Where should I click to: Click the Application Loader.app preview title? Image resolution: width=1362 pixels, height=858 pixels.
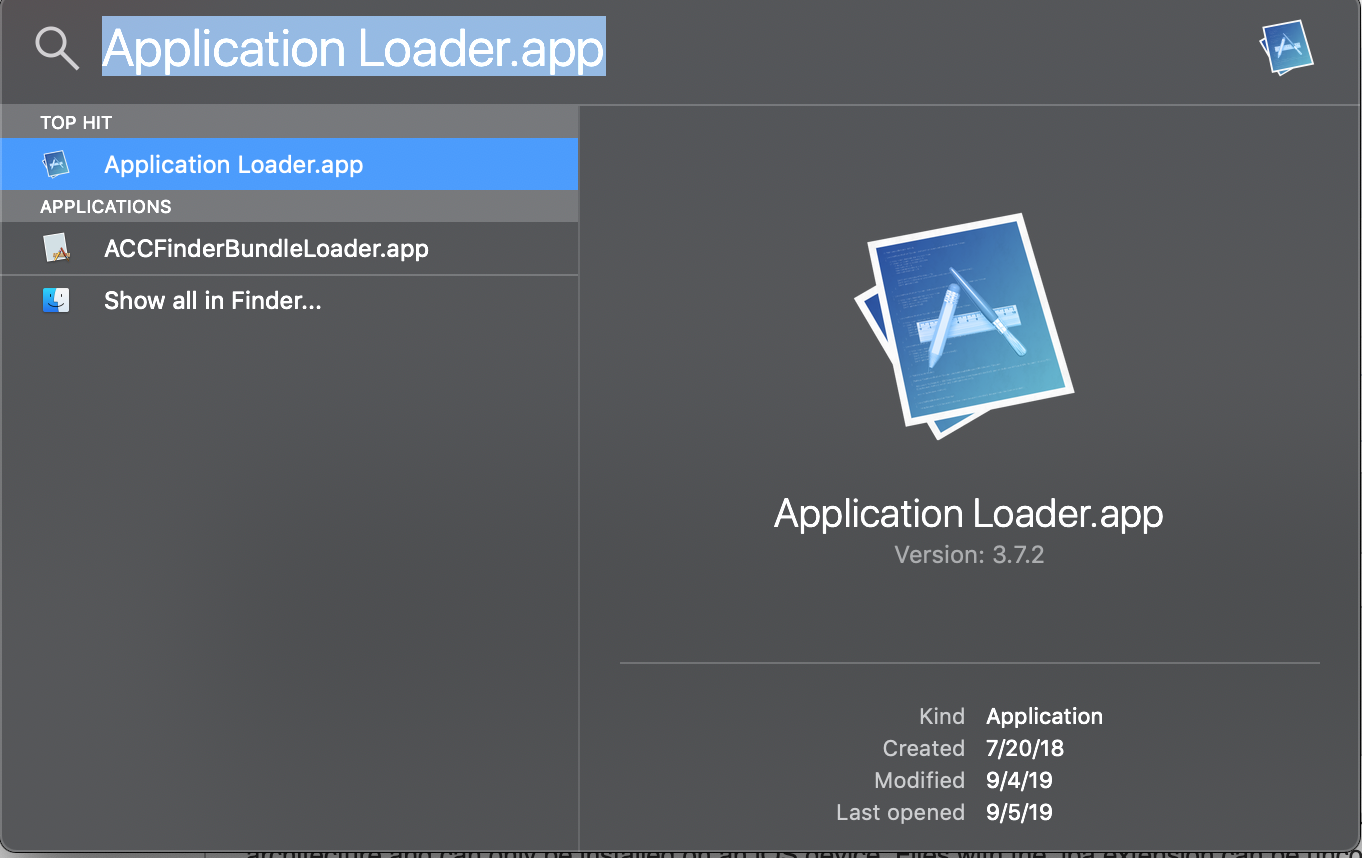[969, 513]
